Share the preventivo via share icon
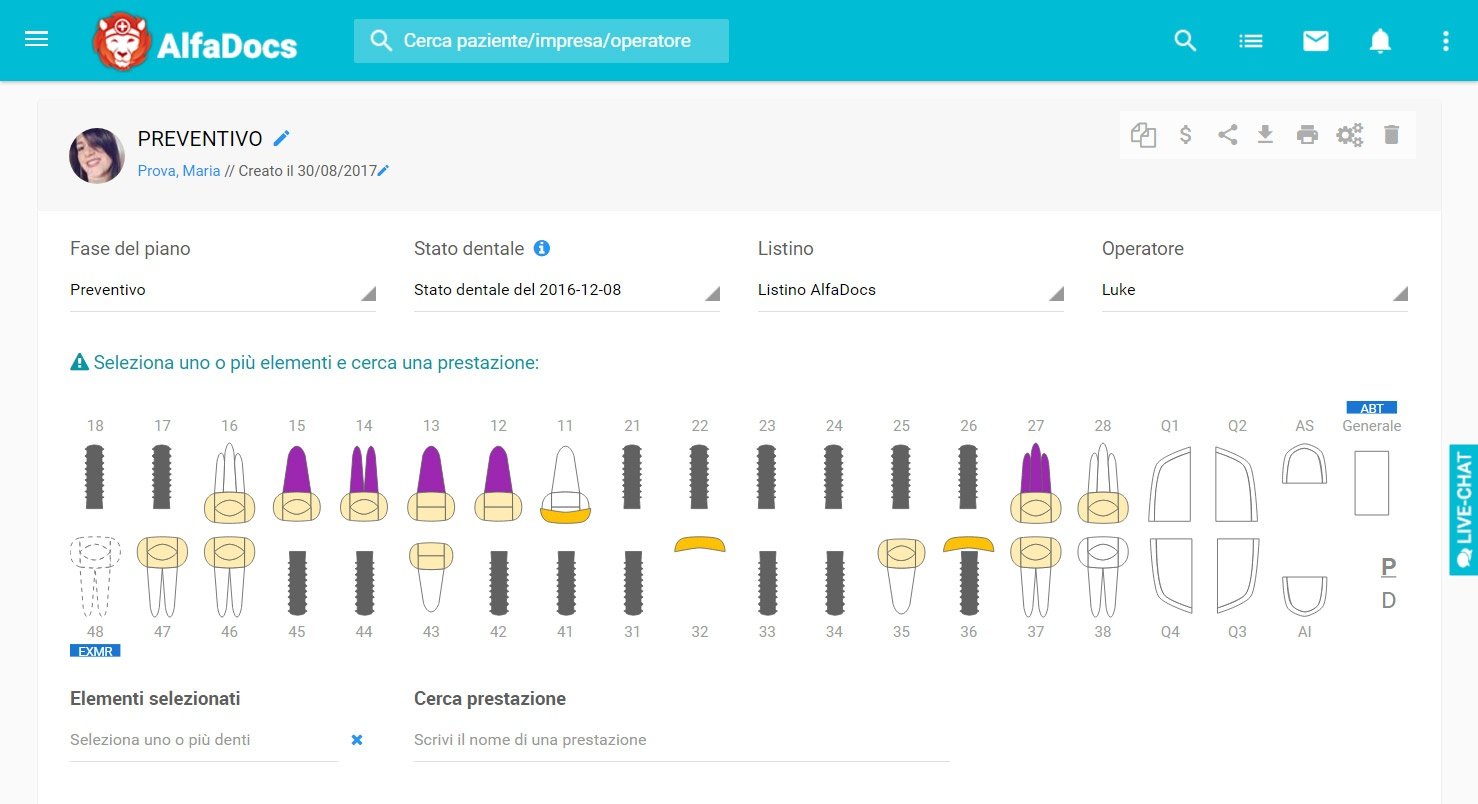Screen dimensions: 1478x804 tap(1227, 135)
